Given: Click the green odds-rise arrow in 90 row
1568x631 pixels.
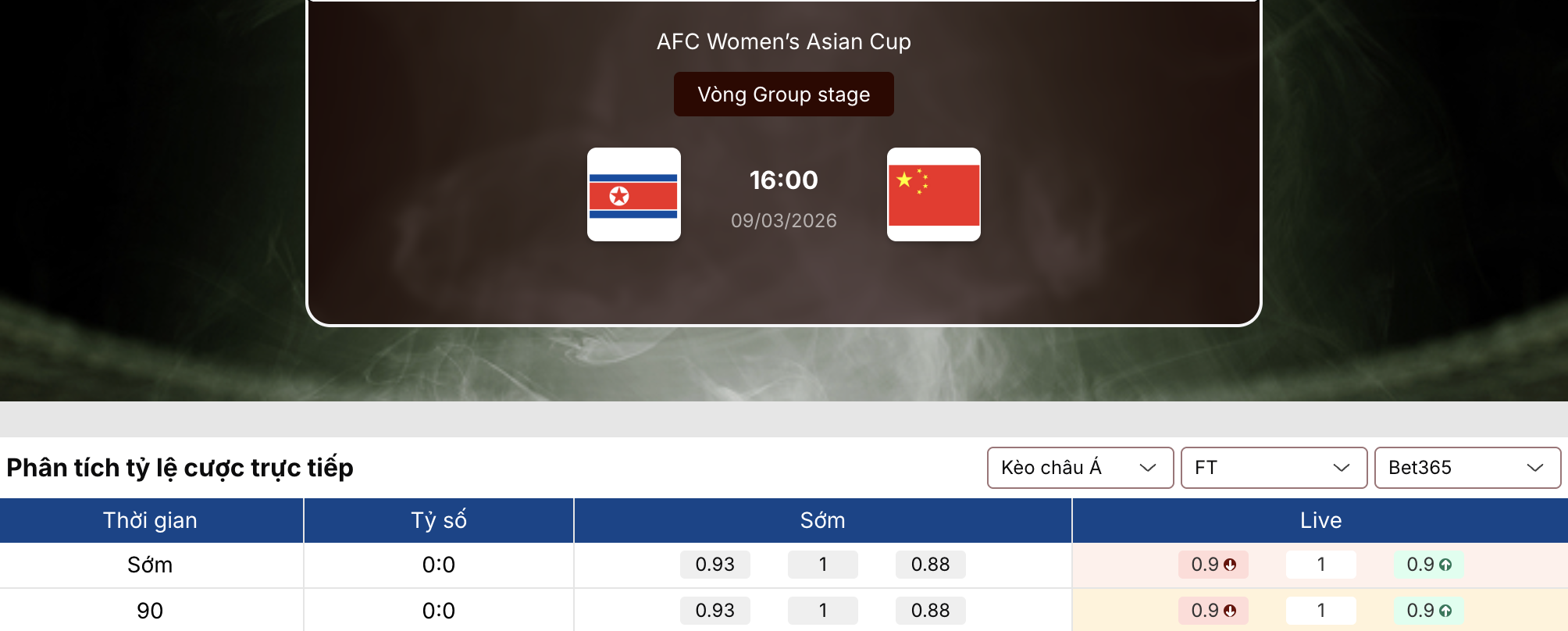Looking at the screenshot, I should tap(1445, 611).
